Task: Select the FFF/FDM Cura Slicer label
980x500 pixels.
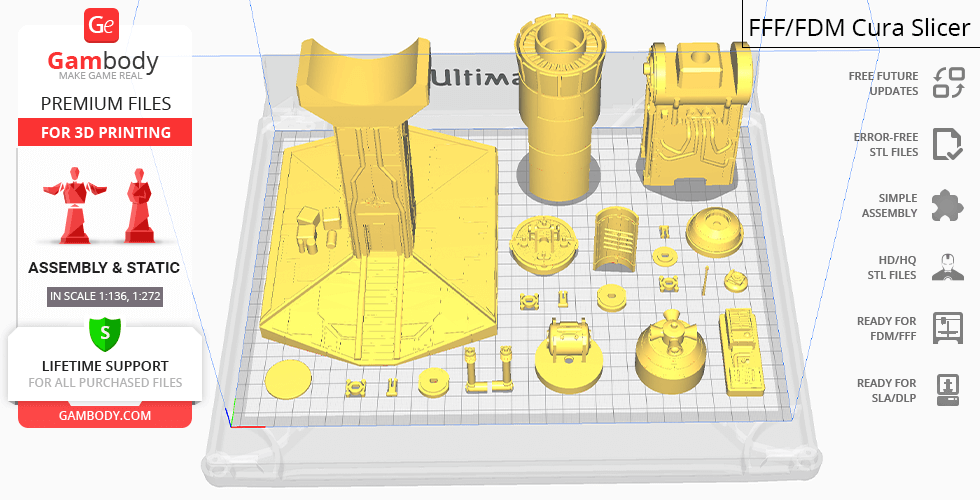Action: pyautogui.click(x=859, y=28)
